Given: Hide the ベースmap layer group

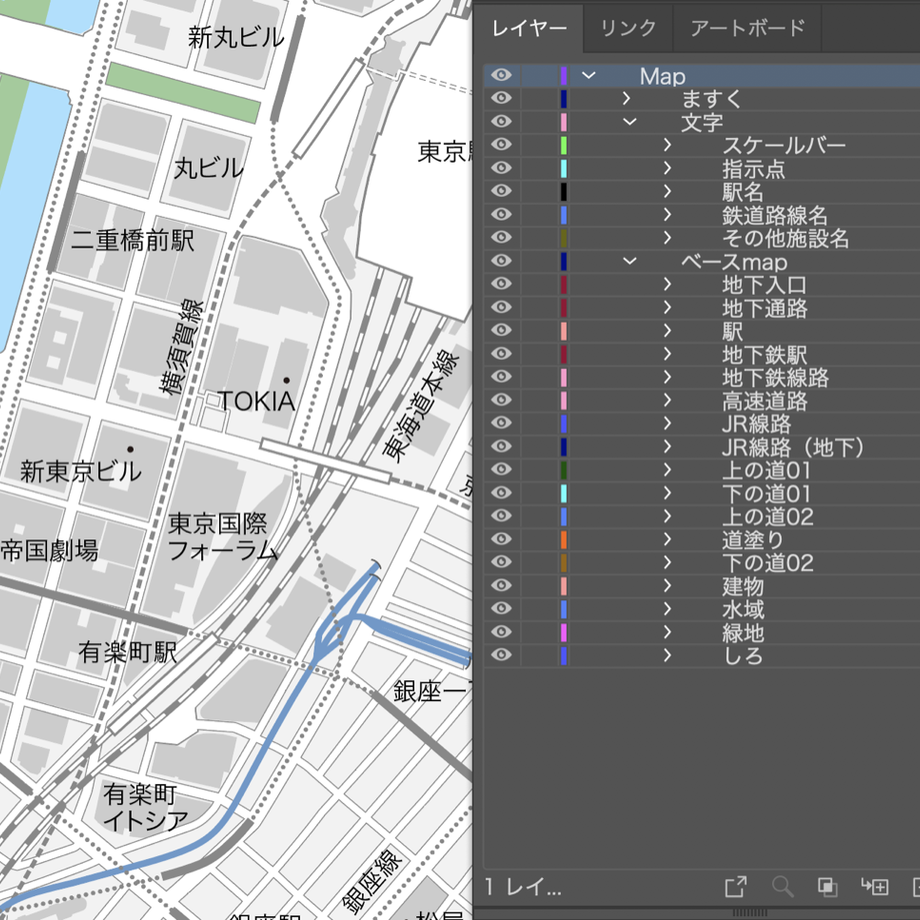Looking at the screenshot, I should (x=501, y=261).
